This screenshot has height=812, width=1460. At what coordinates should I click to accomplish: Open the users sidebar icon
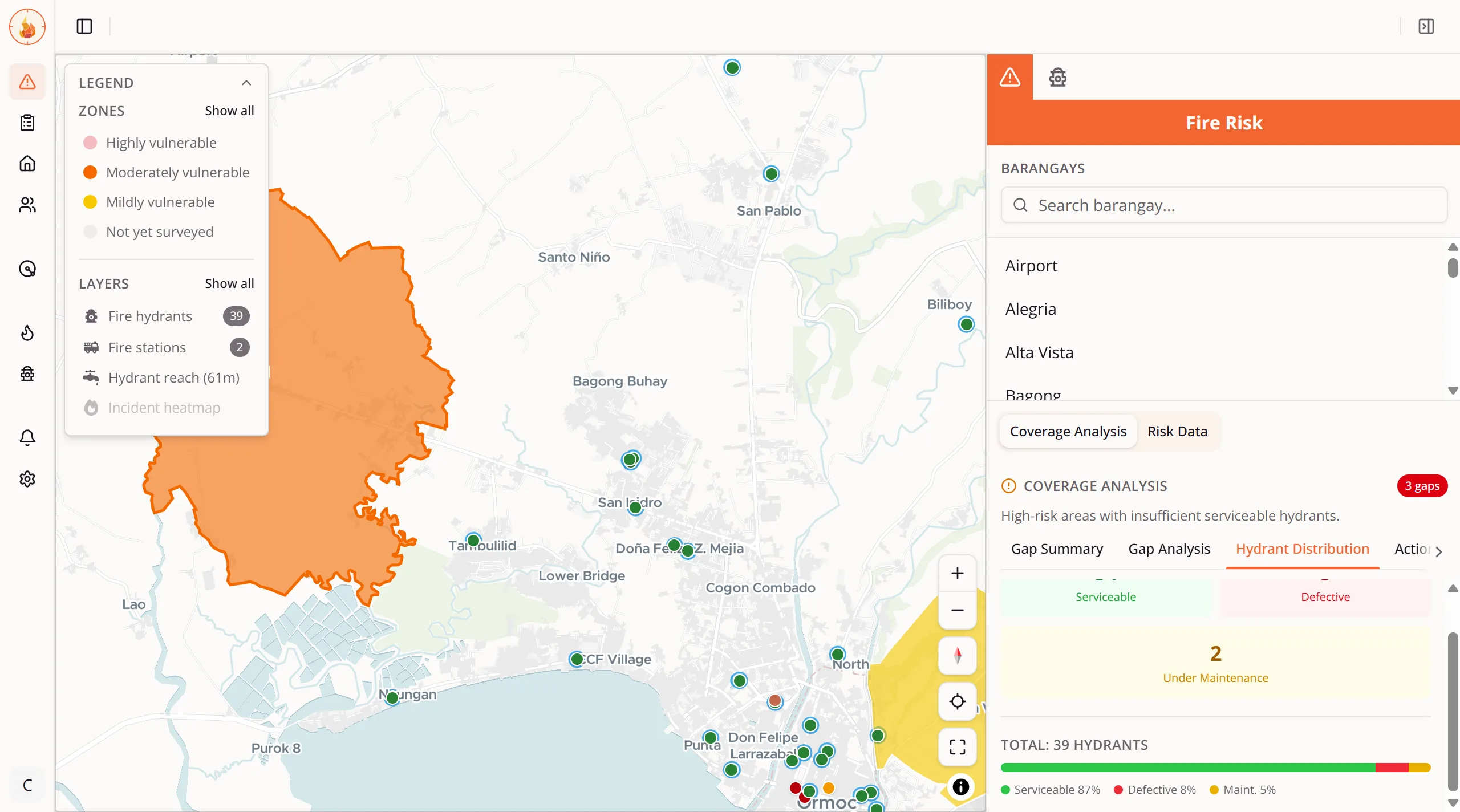point(27,205)
